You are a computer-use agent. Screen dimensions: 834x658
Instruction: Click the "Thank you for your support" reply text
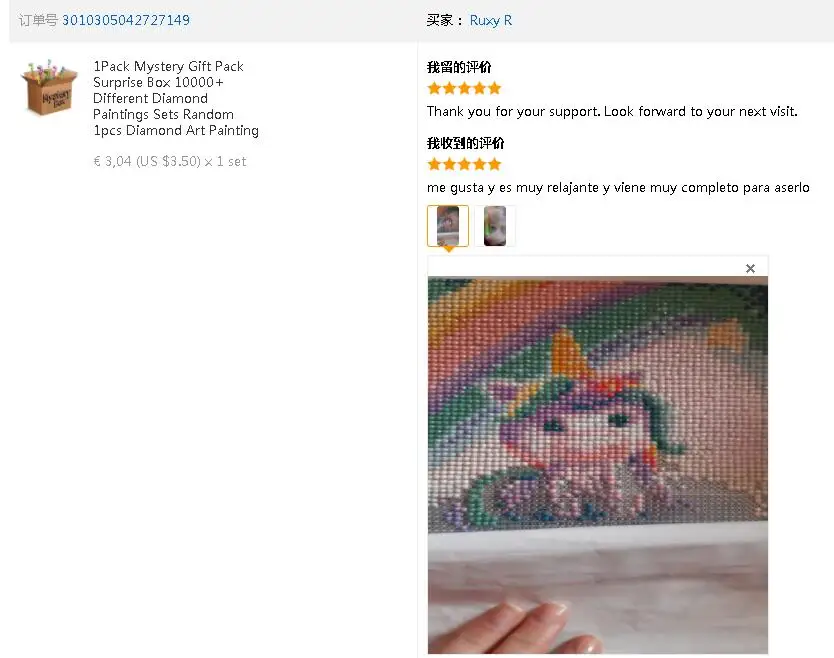pyautogui.click(x=612, y=111)
